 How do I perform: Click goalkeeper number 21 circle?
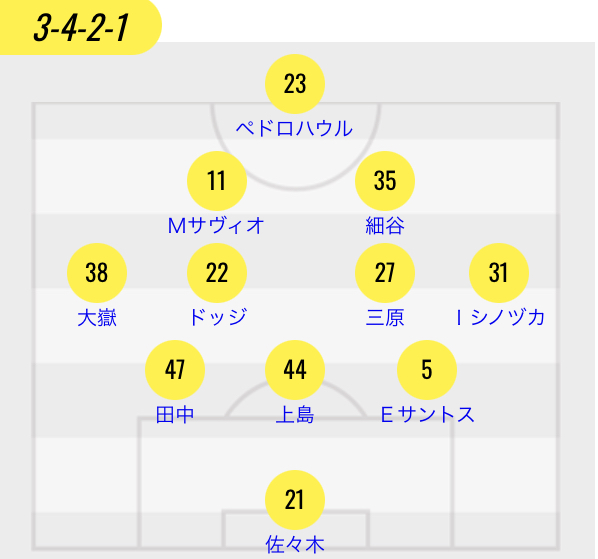click(x=295, y=500)
